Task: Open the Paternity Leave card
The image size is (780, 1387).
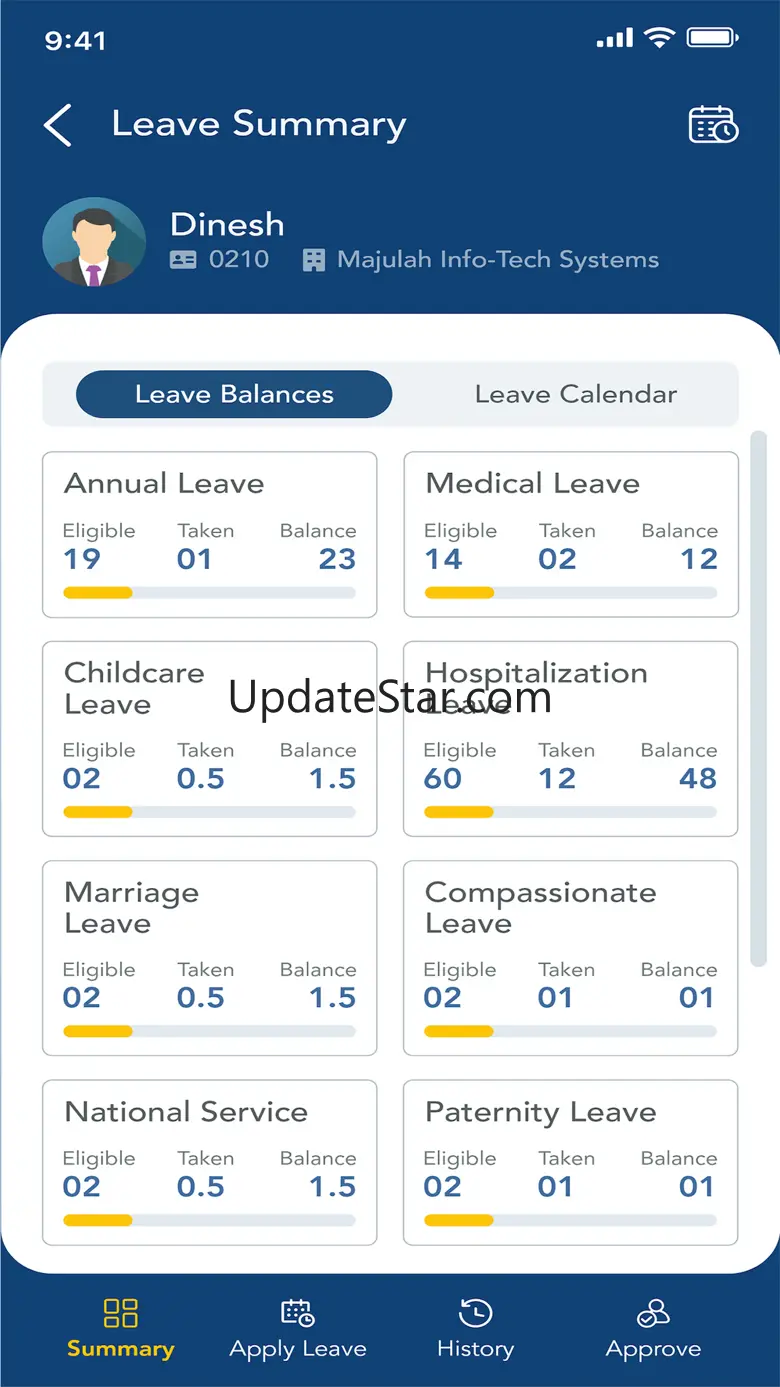Action: (x=571, y=1162)
